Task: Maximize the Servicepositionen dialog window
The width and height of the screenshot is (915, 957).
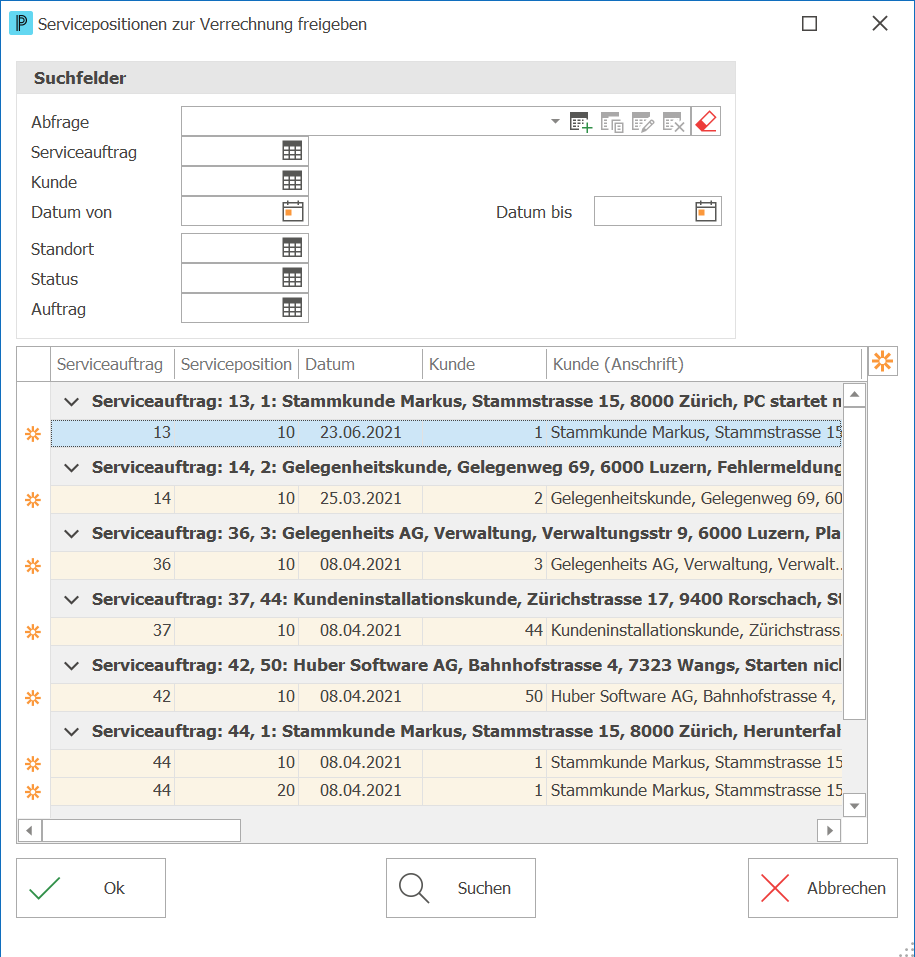Action: pos(809,24)
